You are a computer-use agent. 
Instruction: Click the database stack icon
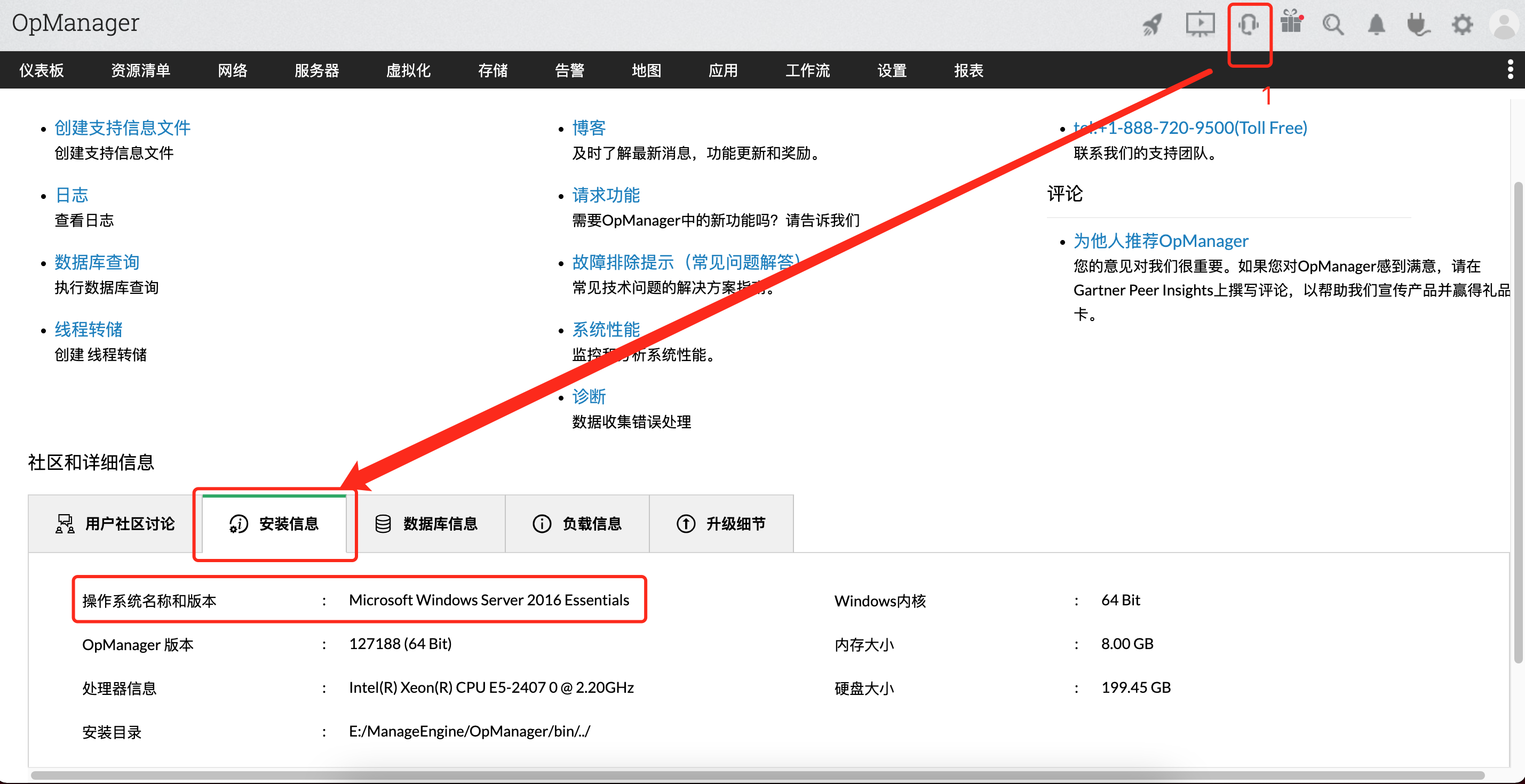pyautogui.click(x=383, y=524)
